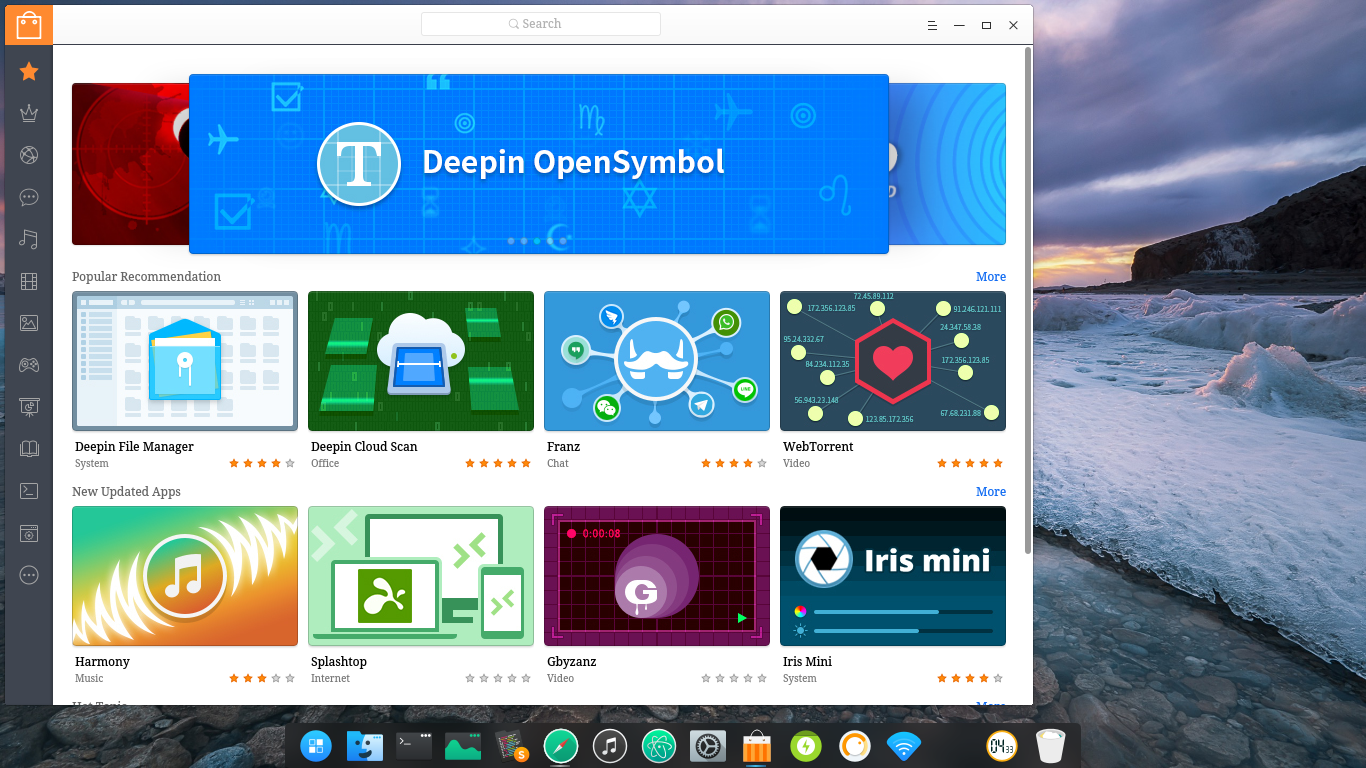View More New Updated Apps
This screenshot has width=1366, height=768.
(x=991, y=491)
